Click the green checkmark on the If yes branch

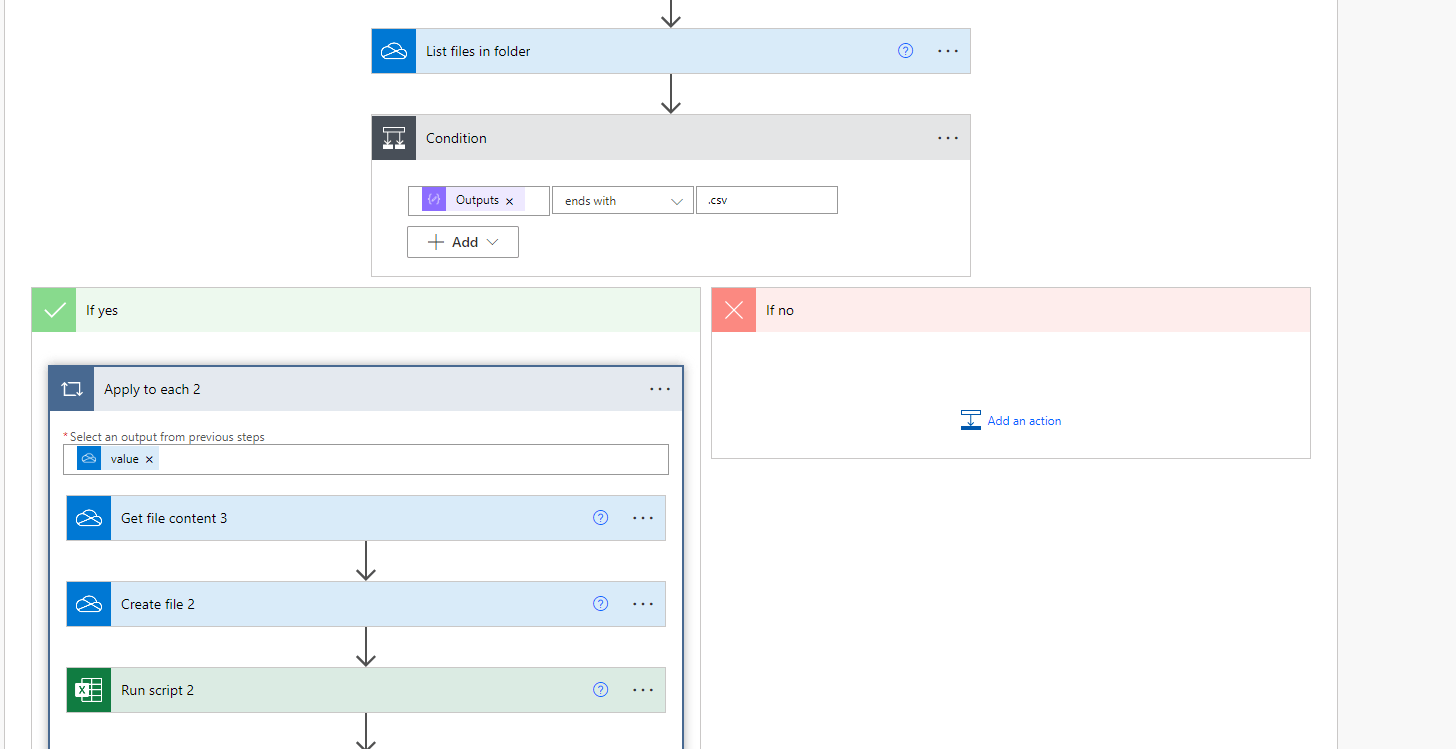[x=53, y=309]
